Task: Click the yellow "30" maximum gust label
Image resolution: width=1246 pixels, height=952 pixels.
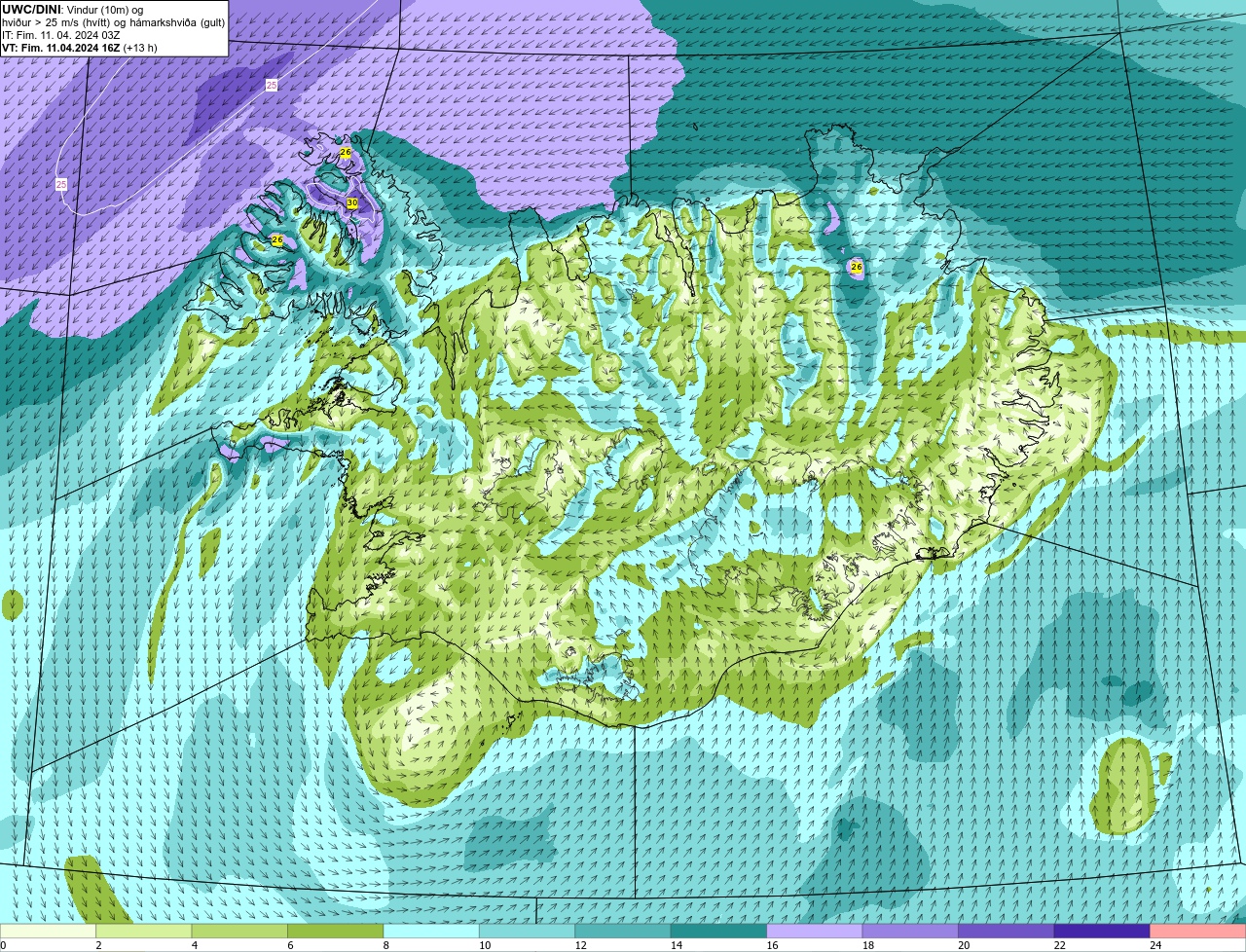Action: point(352,202)
